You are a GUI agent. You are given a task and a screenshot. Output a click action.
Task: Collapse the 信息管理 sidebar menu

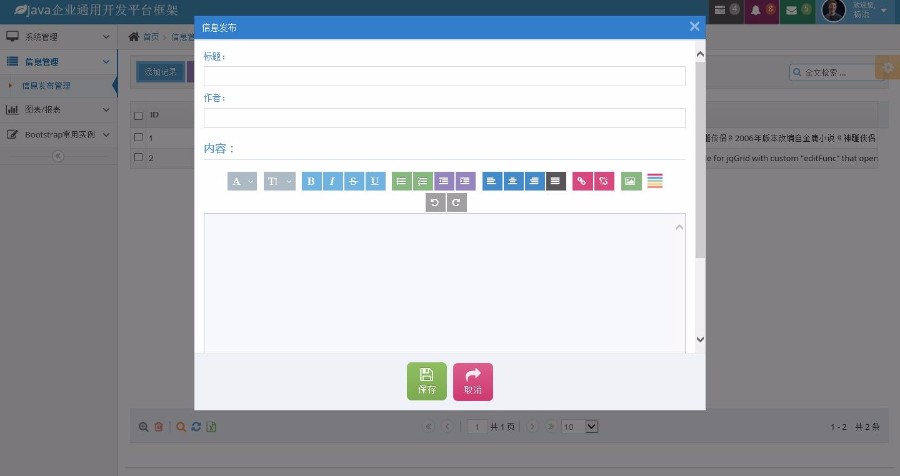click(59, 61)
